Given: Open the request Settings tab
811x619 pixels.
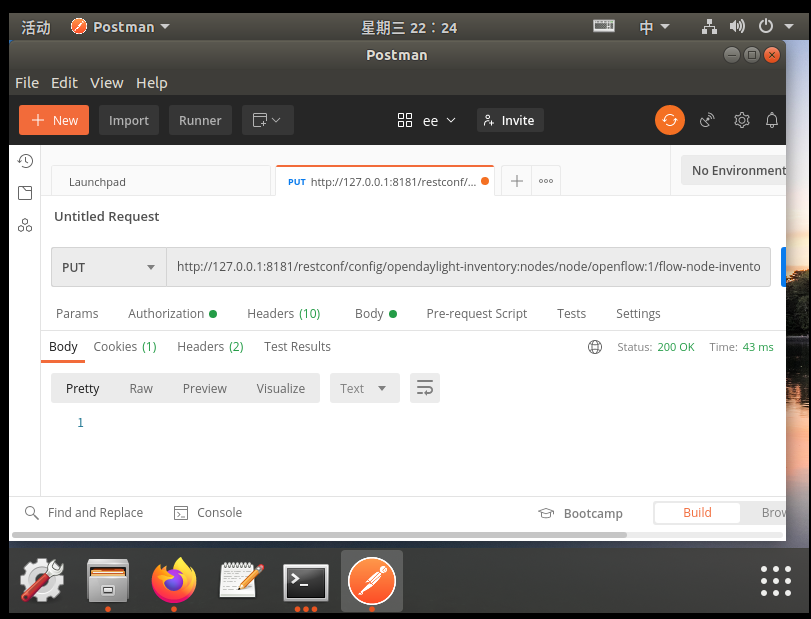Looking at the screenshot, I should tap(638, 313).
